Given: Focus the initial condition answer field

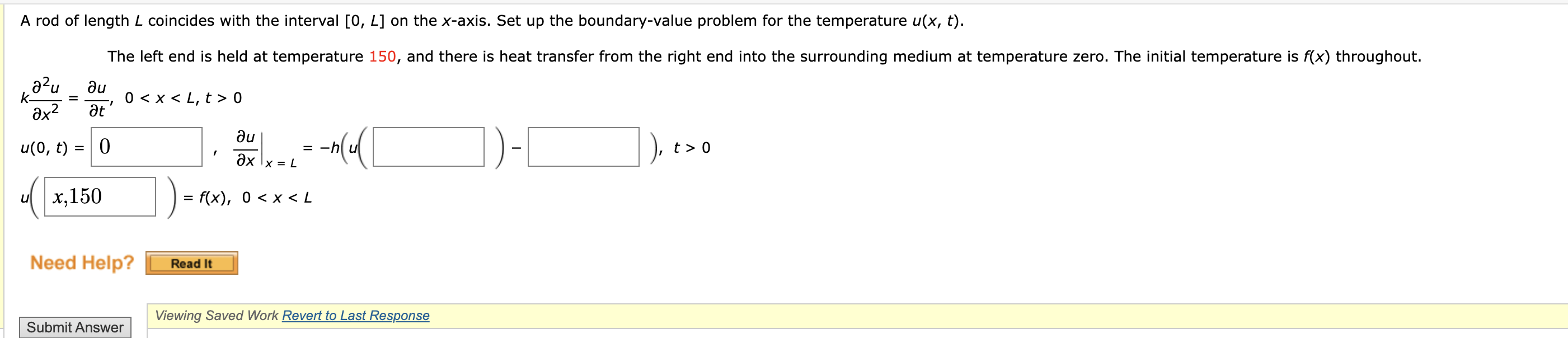Looking at the screenshot, I should [x=100, y=196].
